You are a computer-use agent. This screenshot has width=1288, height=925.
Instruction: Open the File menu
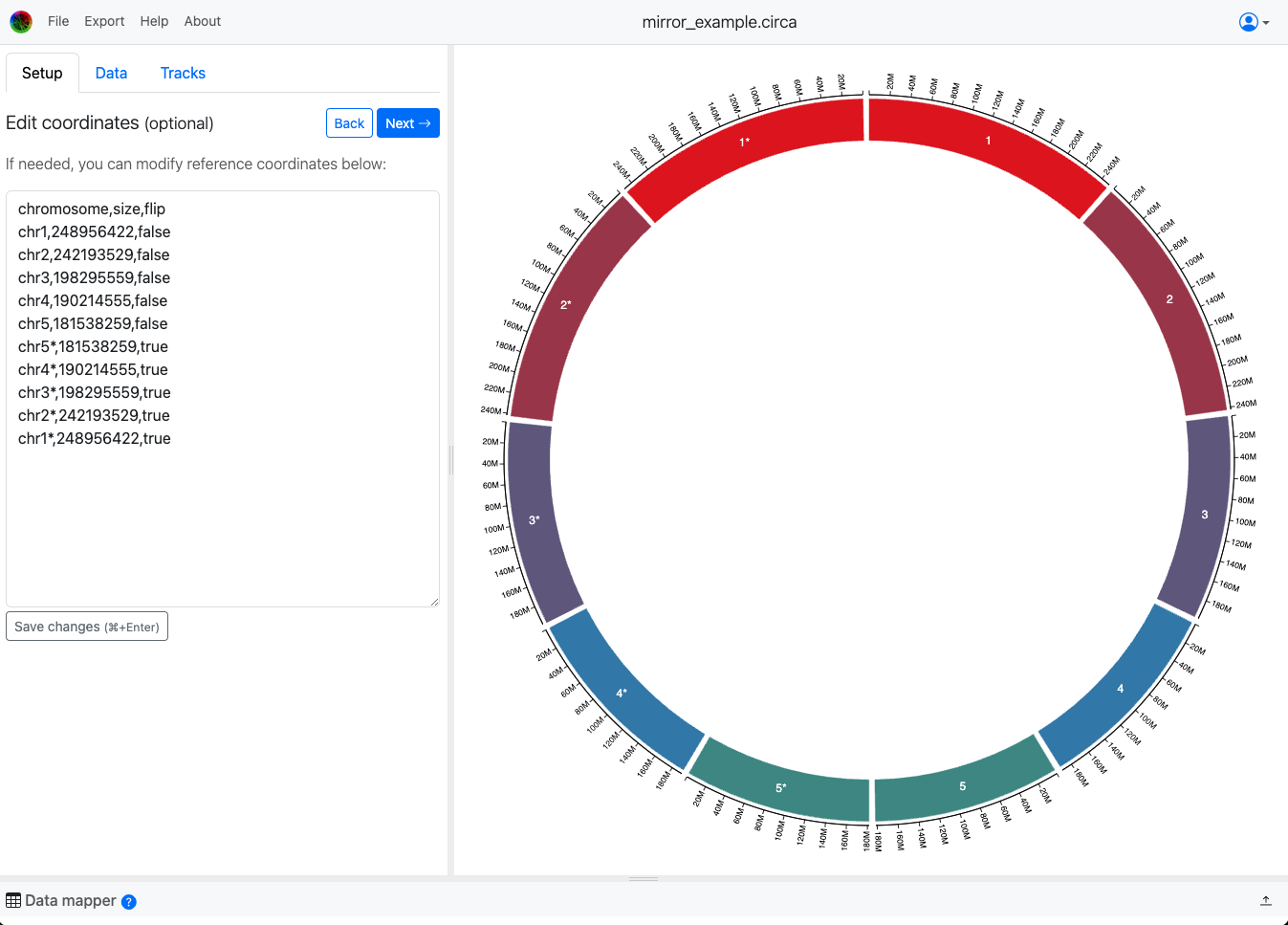(58, 21)
